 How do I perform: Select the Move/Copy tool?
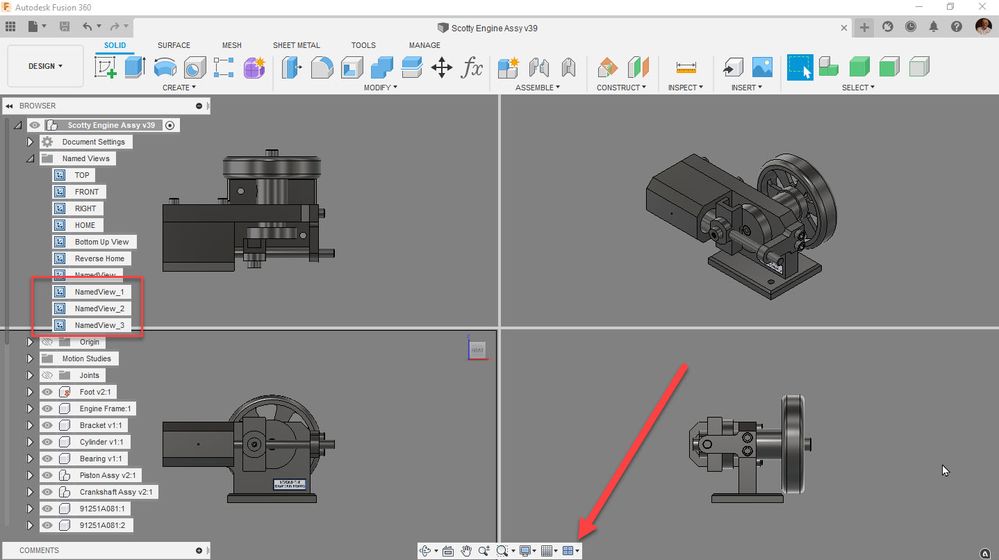[x=441, y=67]
